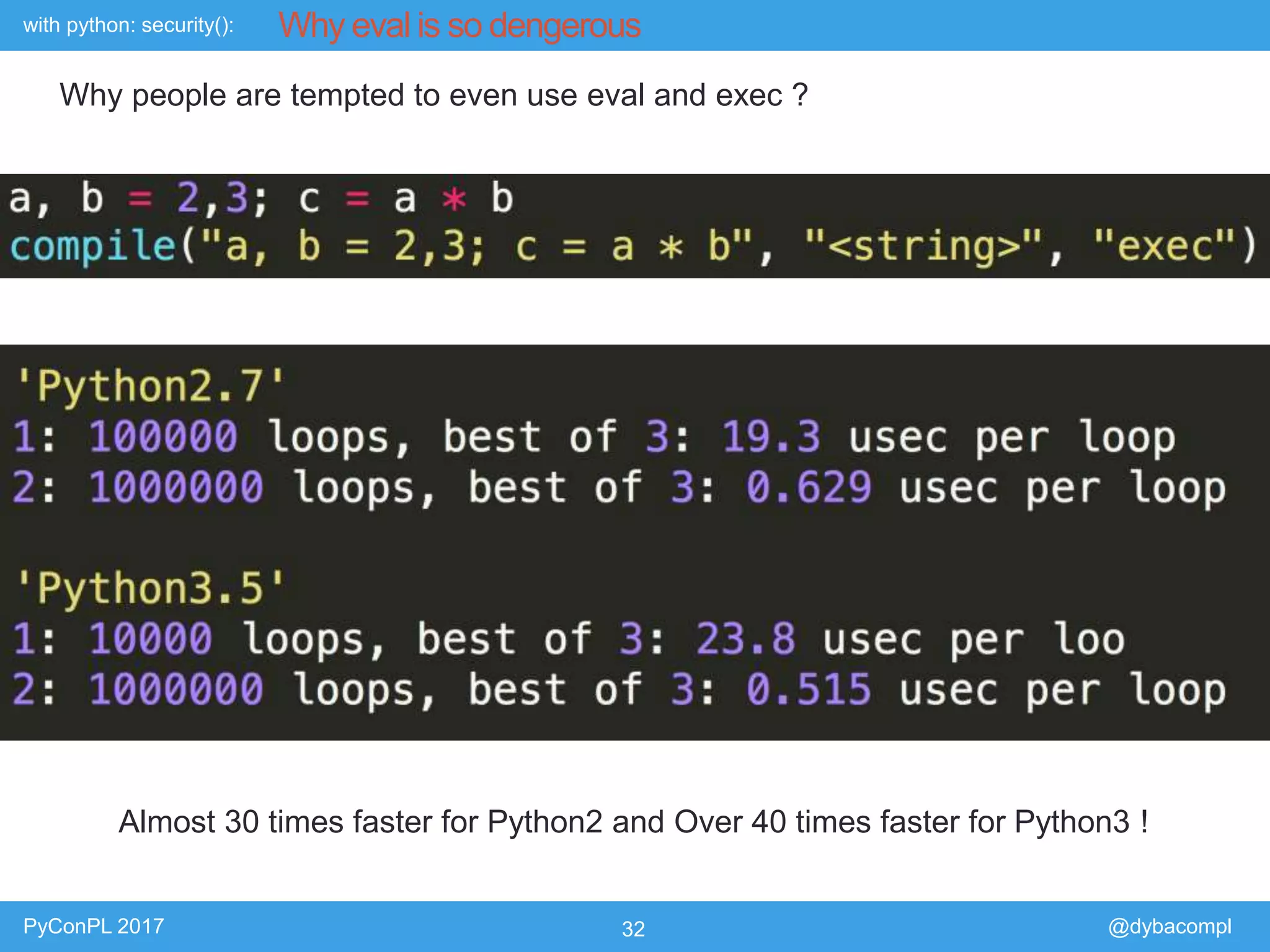Click the '23.8 usec per loo' result line
The image size is (1270, 952).
569,639
